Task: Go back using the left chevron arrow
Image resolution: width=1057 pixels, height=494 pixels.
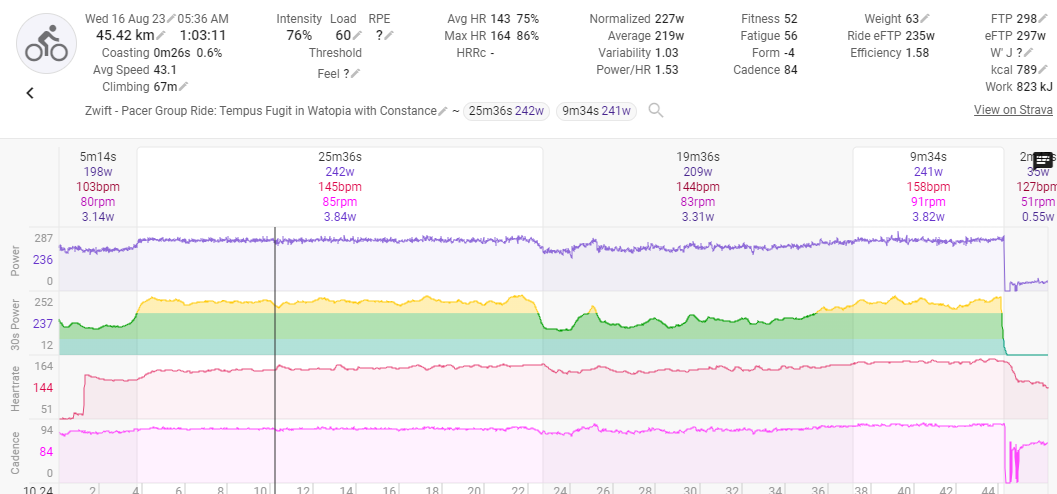Action: click(30, 94)
